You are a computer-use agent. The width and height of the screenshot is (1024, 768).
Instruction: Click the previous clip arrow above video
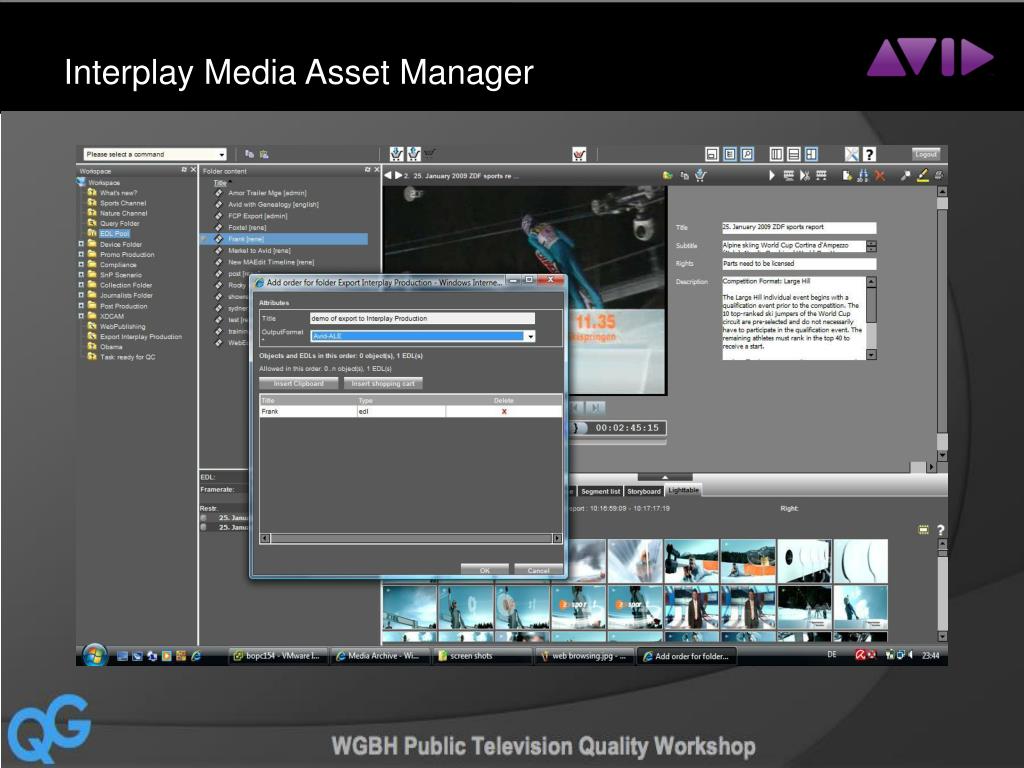(387, 175)
